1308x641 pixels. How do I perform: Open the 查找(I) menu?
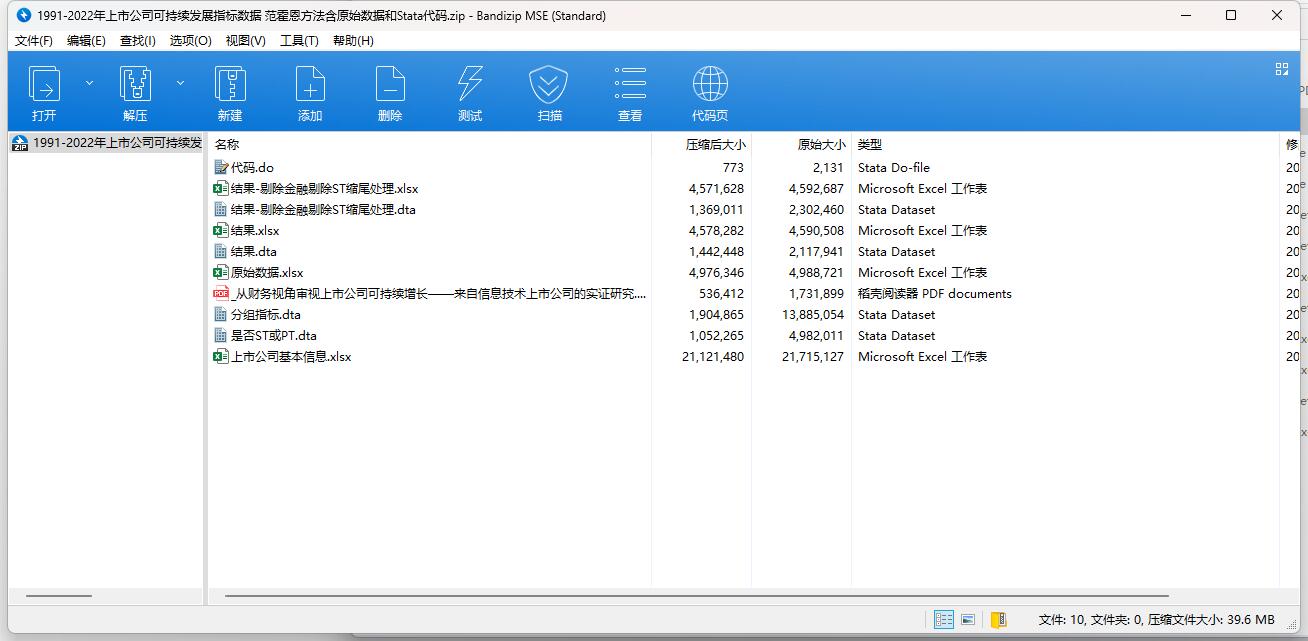point(138,41)
